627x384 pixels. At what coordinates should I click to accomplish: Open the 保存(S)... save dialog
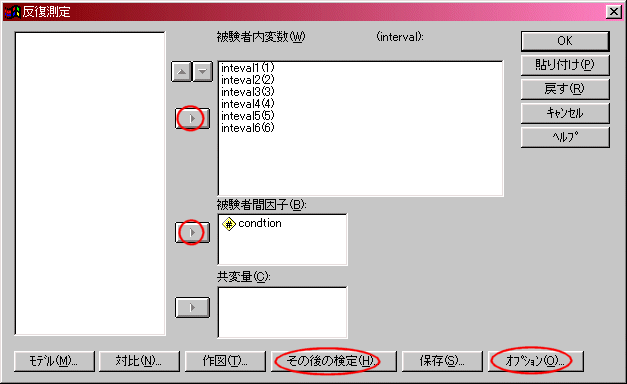tap(442, 361)
